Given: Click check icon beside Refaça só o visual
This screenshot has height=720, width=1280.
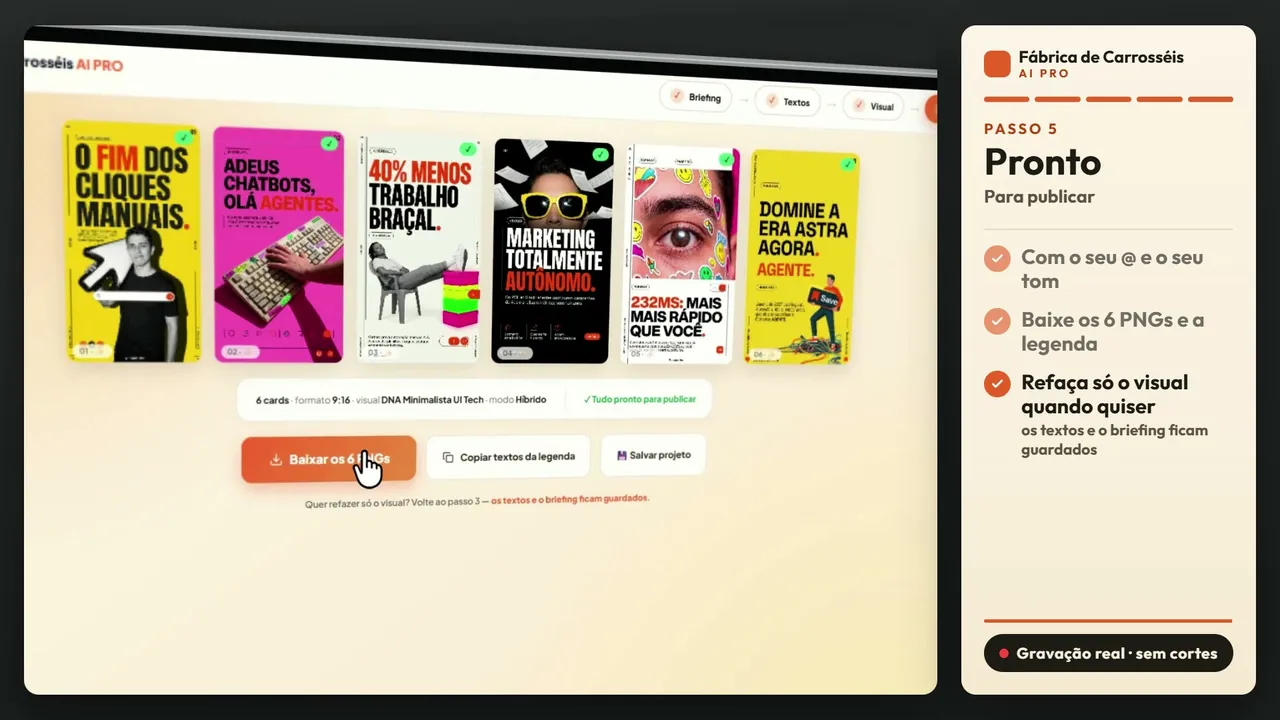Looking at the screenshot, I should (997, 384).
